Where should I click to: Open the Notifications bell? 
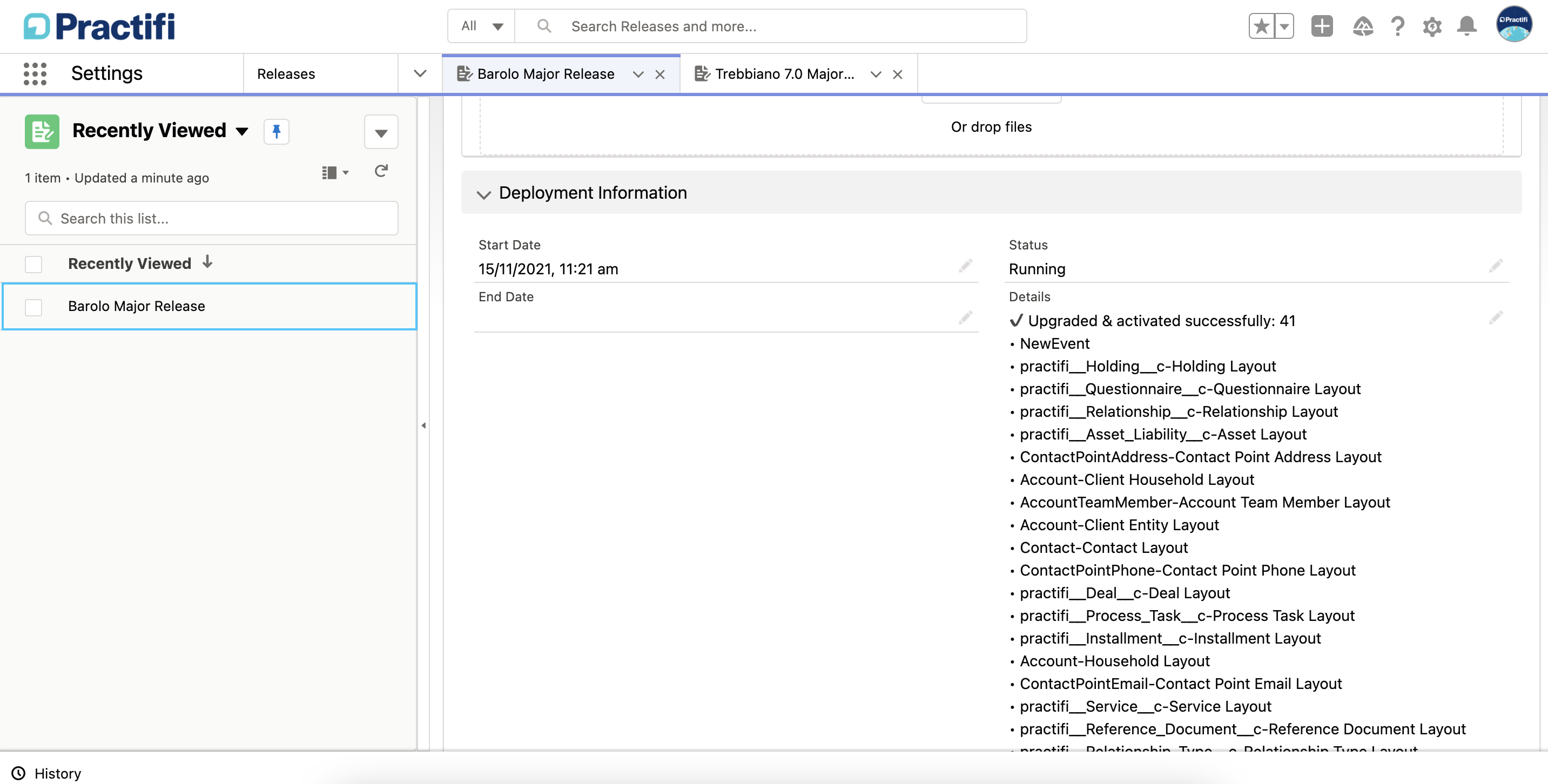[1467, 26]
